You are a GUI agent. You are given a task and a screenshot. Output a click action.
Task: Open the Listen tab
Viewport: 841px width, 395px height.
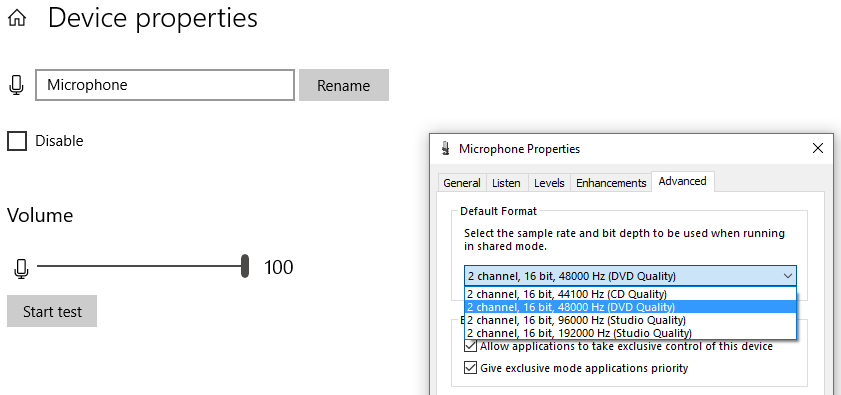(x=506, y=183)
